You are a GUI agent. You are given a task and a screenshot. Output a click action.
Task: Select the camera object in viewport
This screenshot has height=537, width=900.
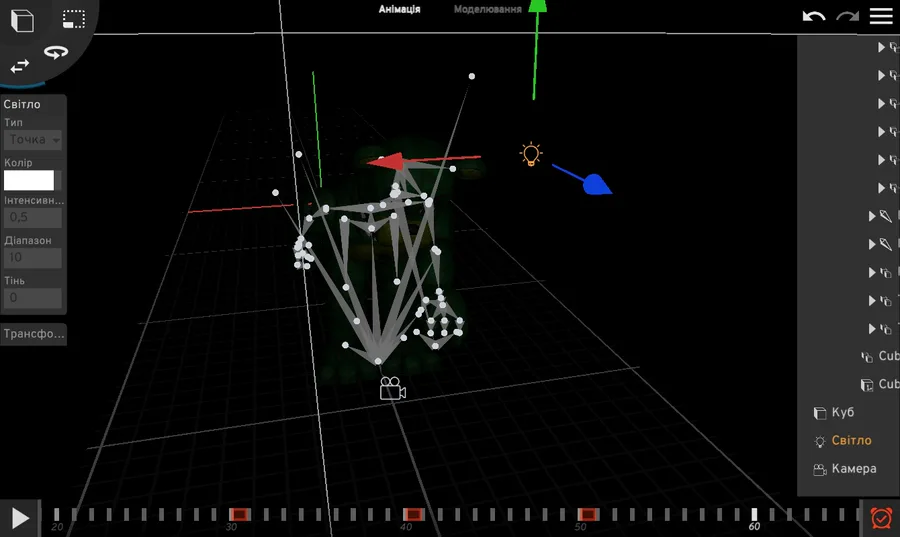pyautogui.click(x=393, y=388)
